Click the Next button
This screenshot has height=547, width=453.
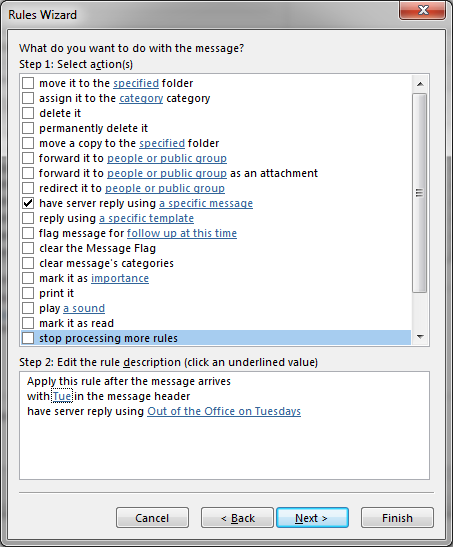[x=312, y=518]
